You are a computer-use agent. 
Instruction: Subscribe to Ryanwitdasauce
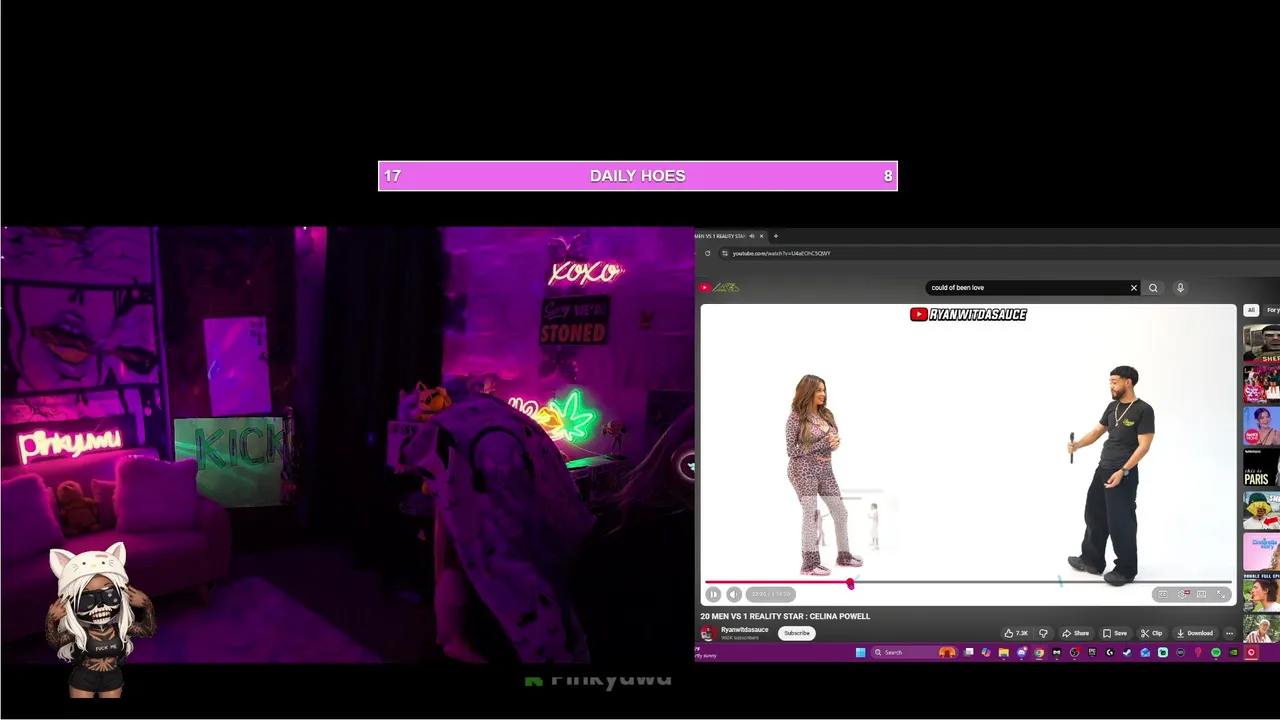coord(797,633)
